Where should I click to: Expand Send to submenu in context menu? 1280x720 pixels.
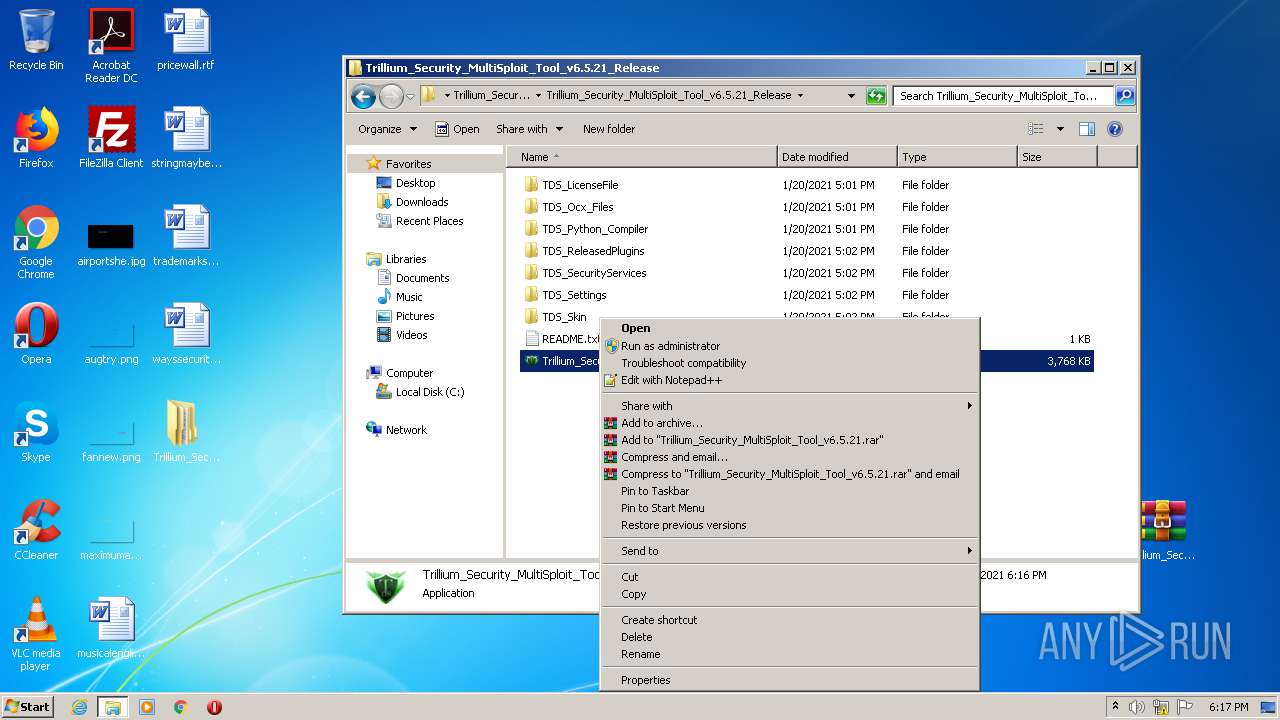[789, 551]
